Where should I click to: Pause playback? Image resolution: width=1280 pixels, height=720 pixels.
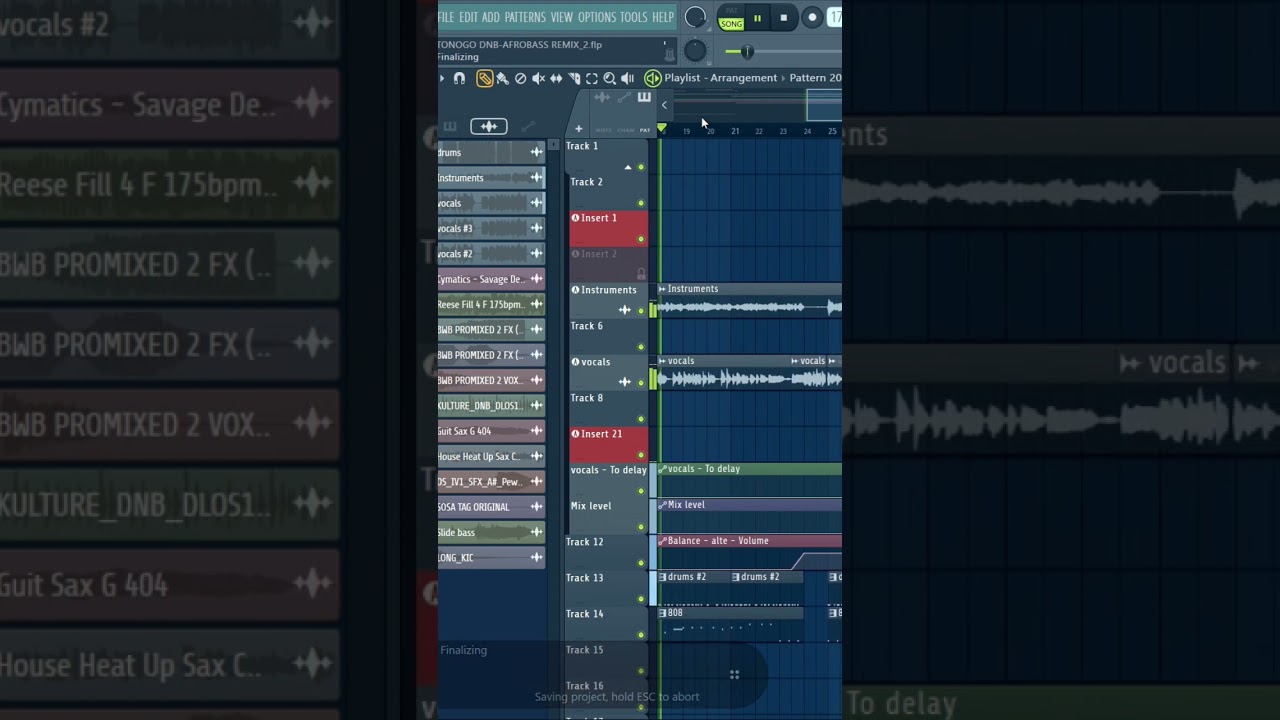tap(757, 18)
